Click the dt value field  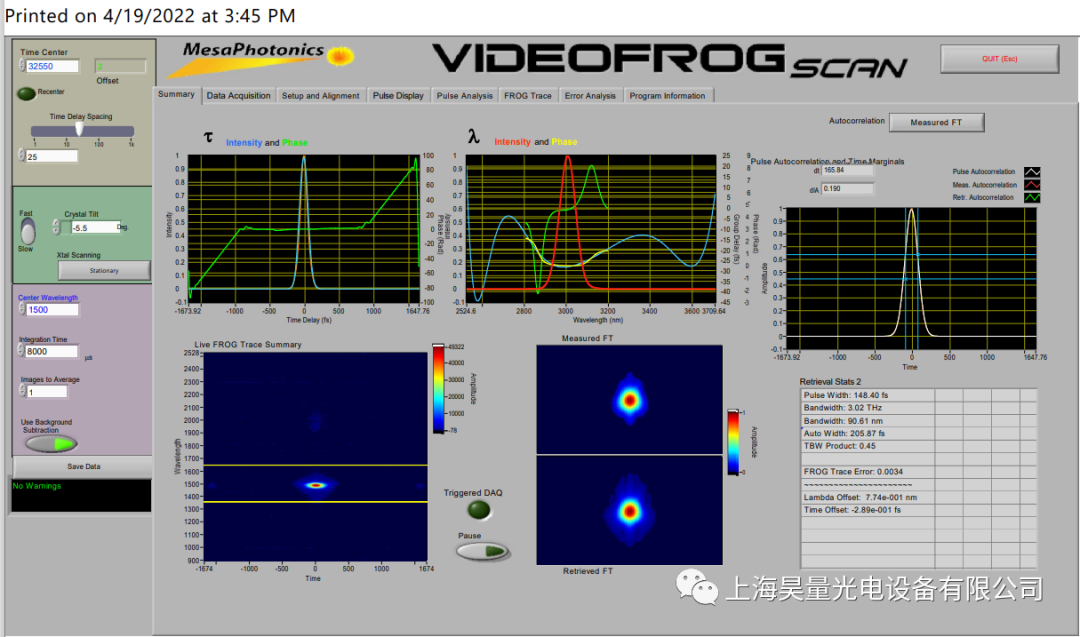click(x=848, y=170)
